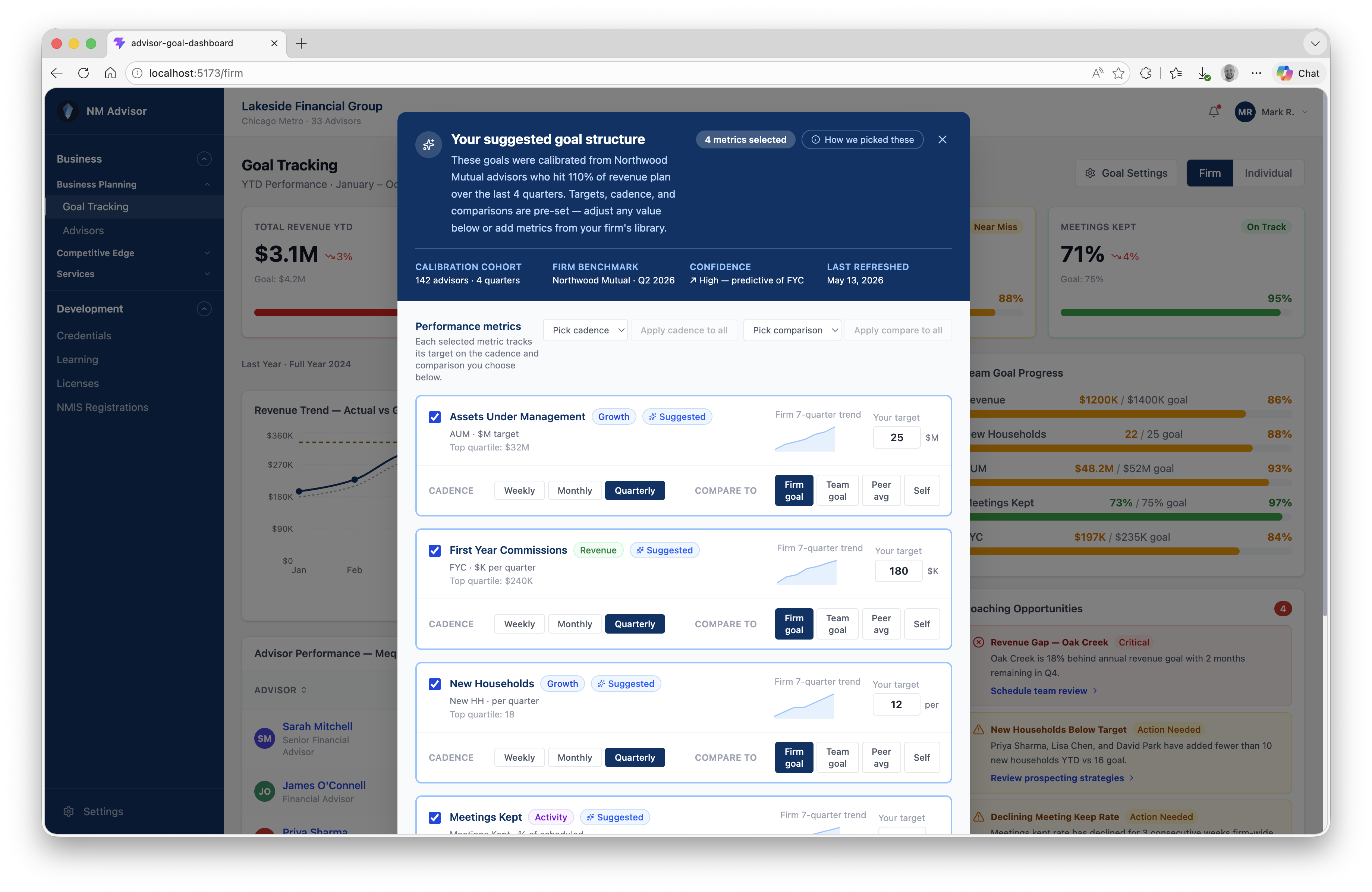
Task: Click Schedule team review link
Action: point(1044,690)
